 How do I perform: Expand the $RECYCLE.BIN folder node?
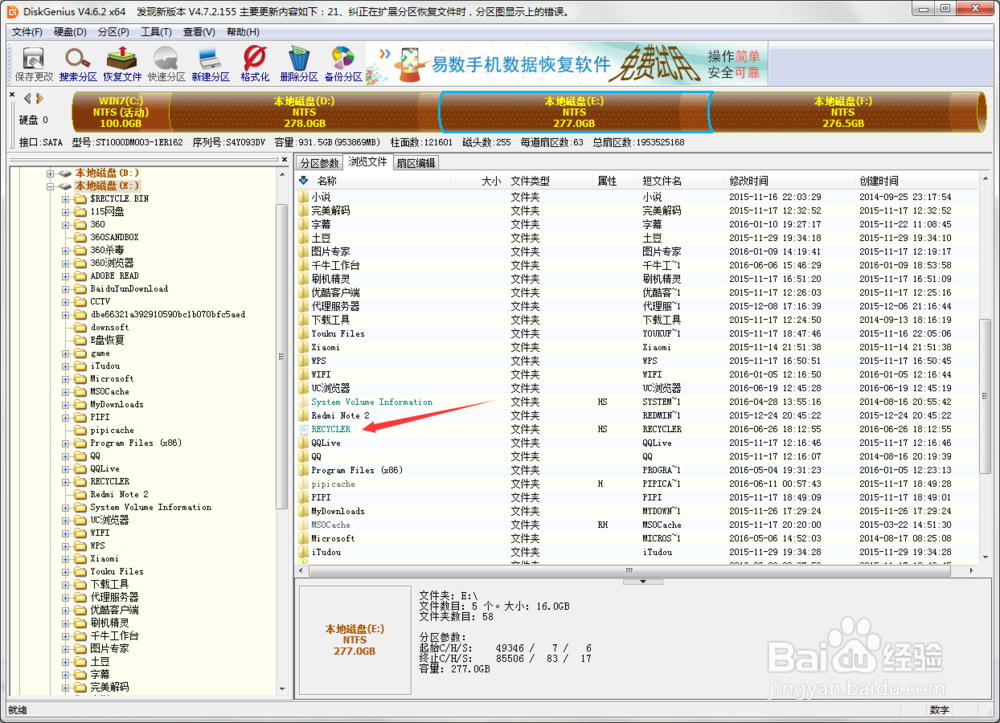[65, 199]
